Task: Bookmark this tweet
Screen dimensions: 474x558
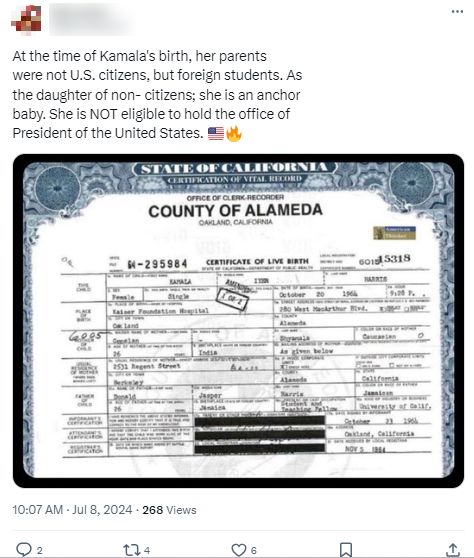Action: pyautogui.click(x=346, y=550)
